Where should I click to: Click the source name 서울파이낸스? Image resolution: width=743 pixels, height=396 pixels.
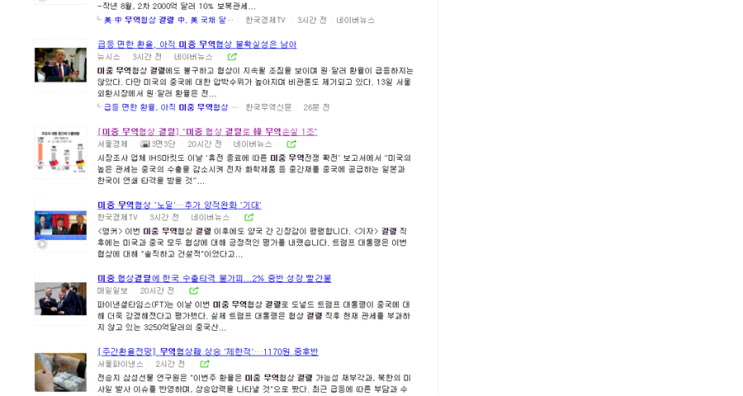coord(120,364)
